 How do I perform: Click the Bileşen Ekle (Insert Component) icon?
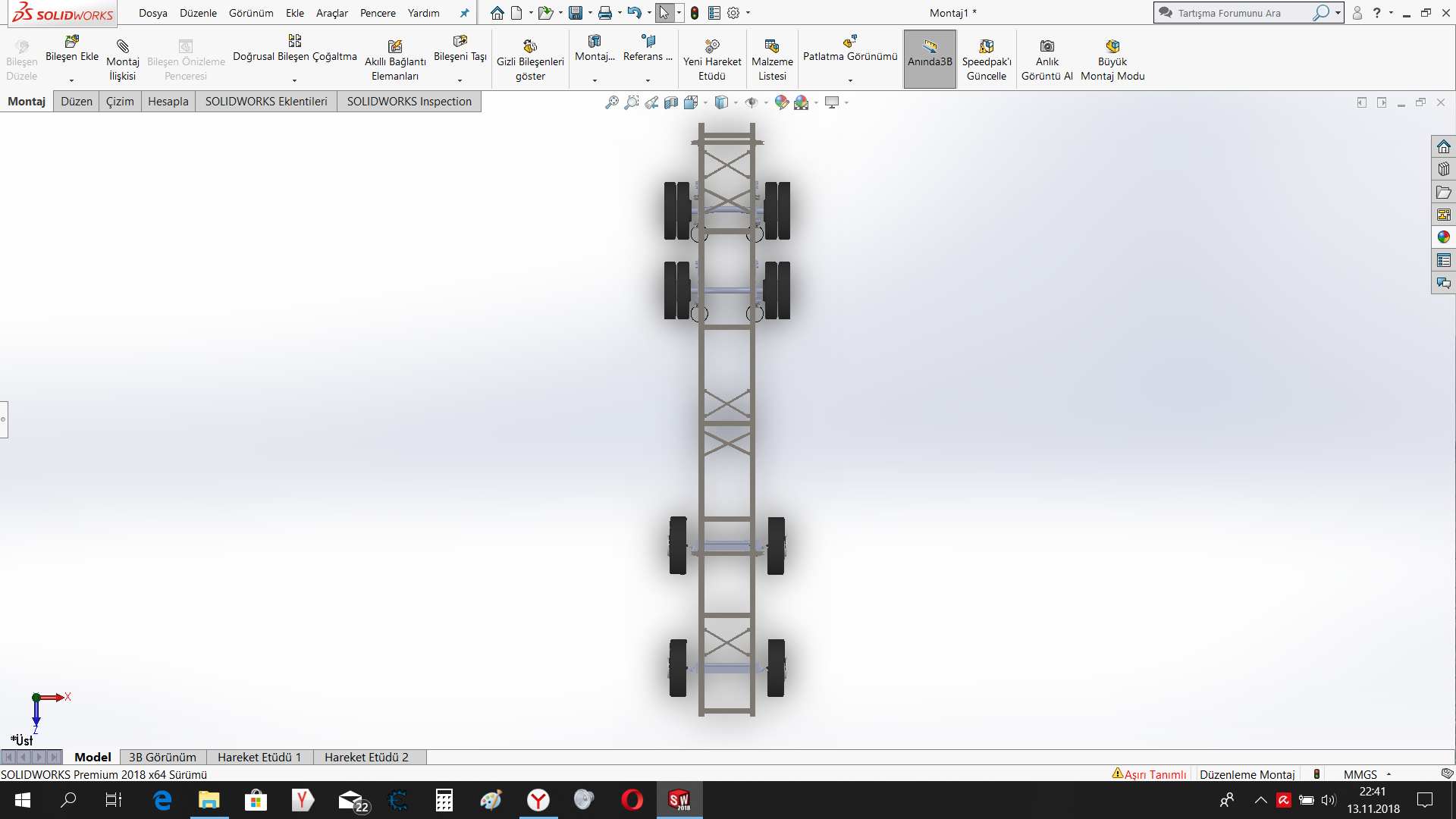tap(72, 41)
